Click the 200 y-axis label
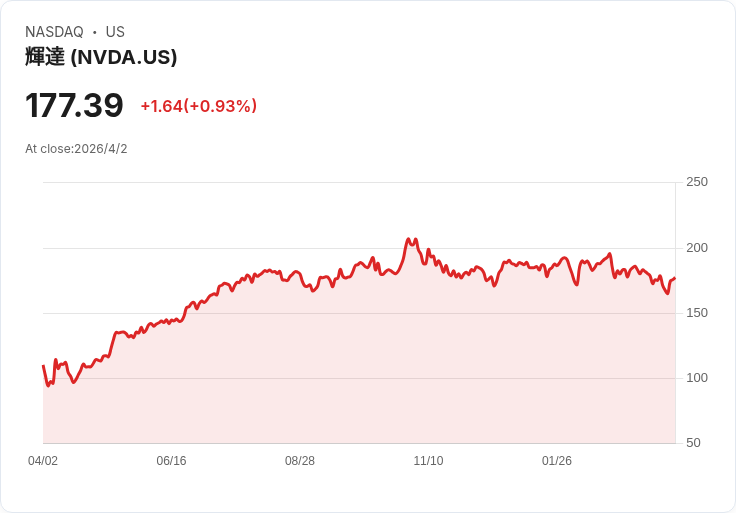 tap(696, 248)
